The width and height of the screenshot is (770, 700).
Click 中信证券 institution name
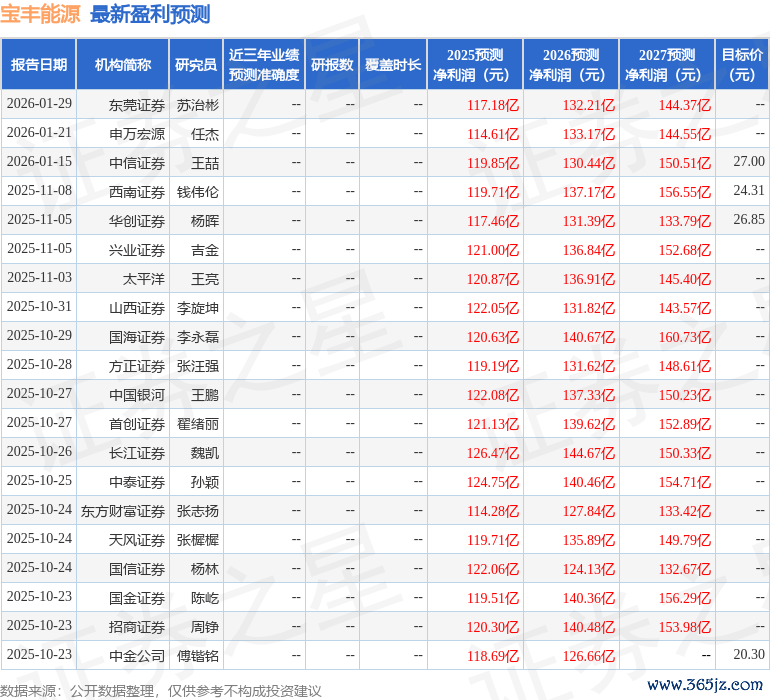click(137, 163)
